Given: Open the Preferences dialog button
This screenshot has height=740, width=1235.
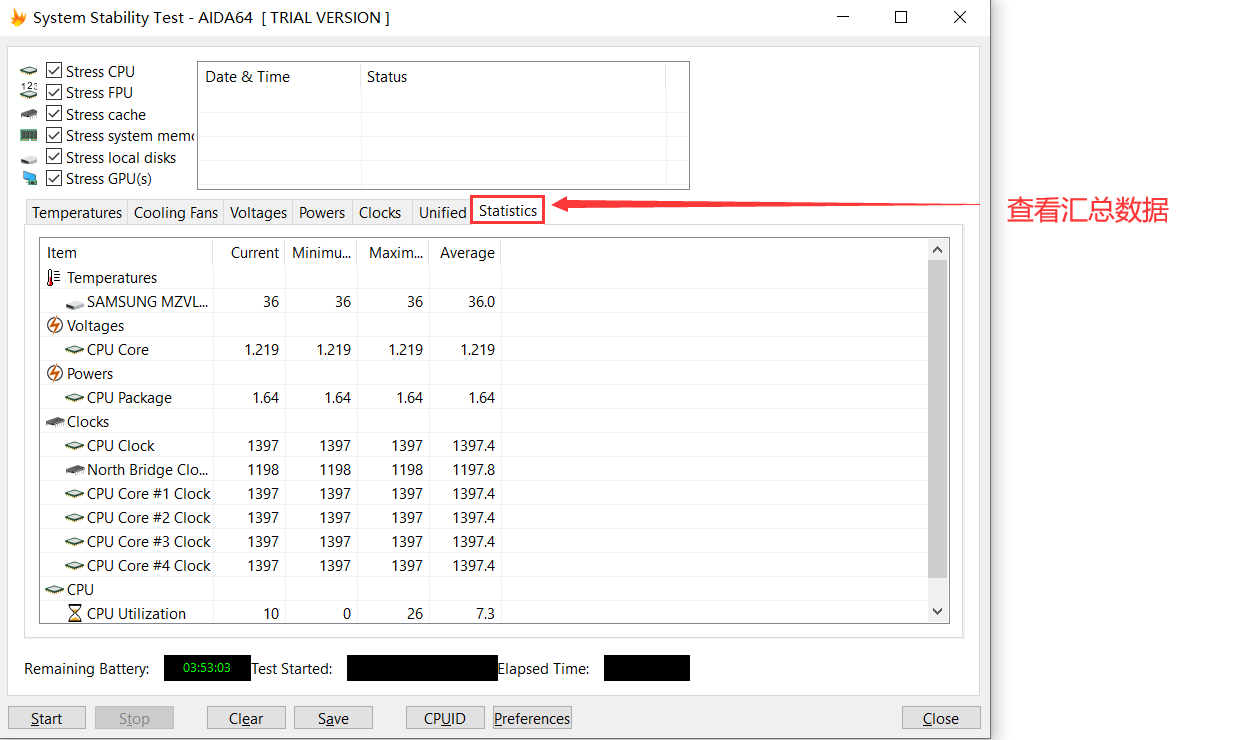Looking at the screenshot, I should (x=532, y=718).
